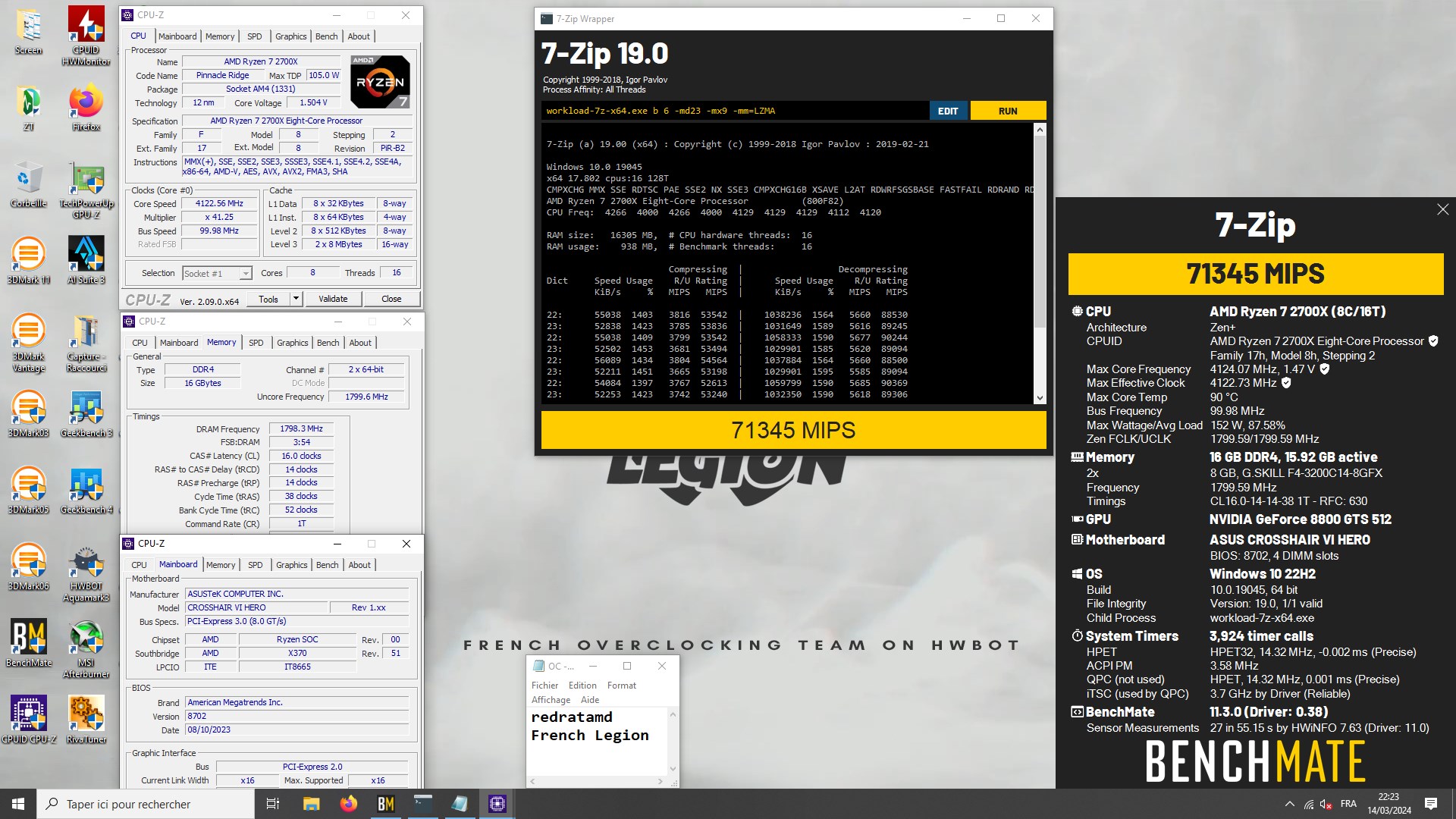Click the FRA language indicator in tray
Viewport: 1456px width, 819px height.
pos(1348,804)
